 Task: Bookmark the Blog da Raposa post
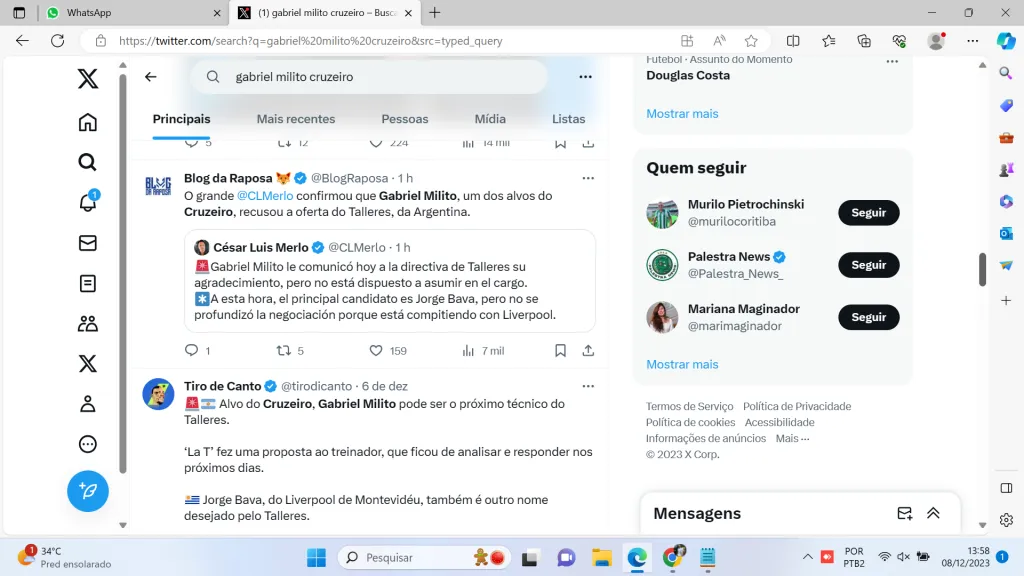point(561,351)
